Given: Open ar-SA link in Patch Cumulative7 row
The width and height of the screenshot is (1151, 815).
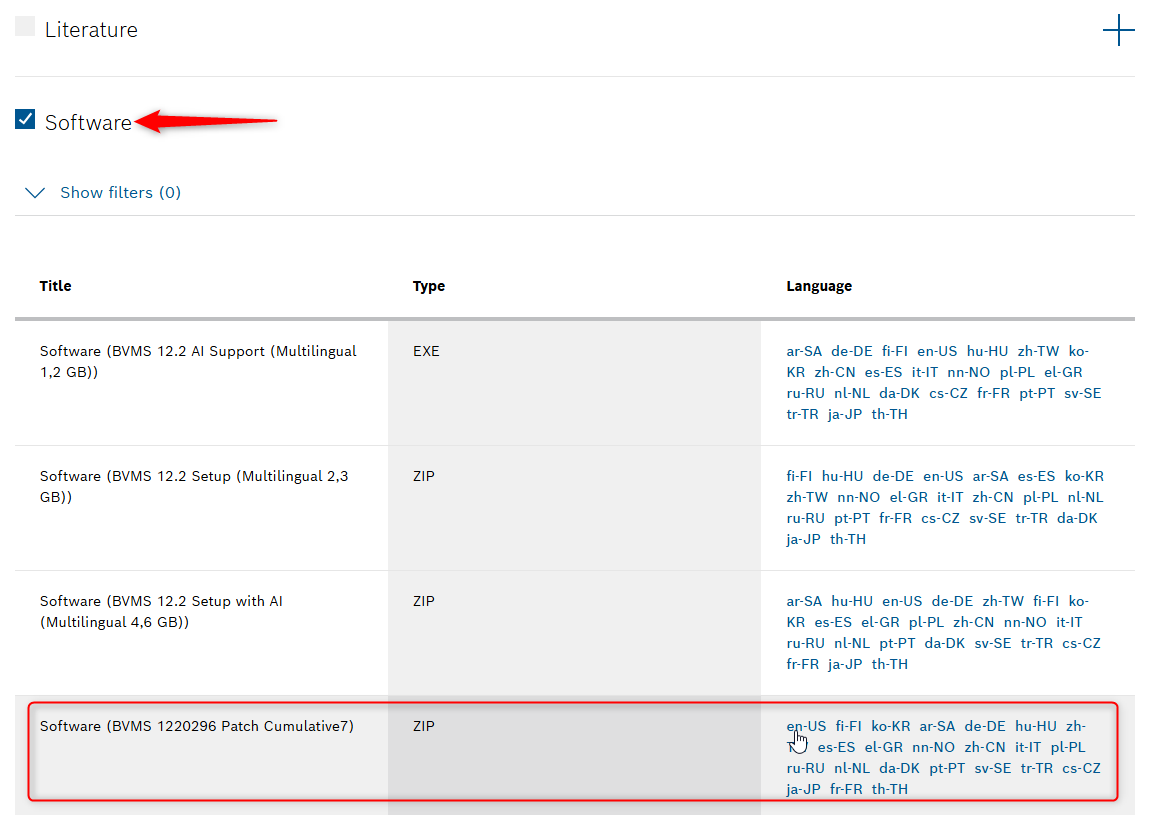Looking at the screenshot, I should tap(937, 726).
